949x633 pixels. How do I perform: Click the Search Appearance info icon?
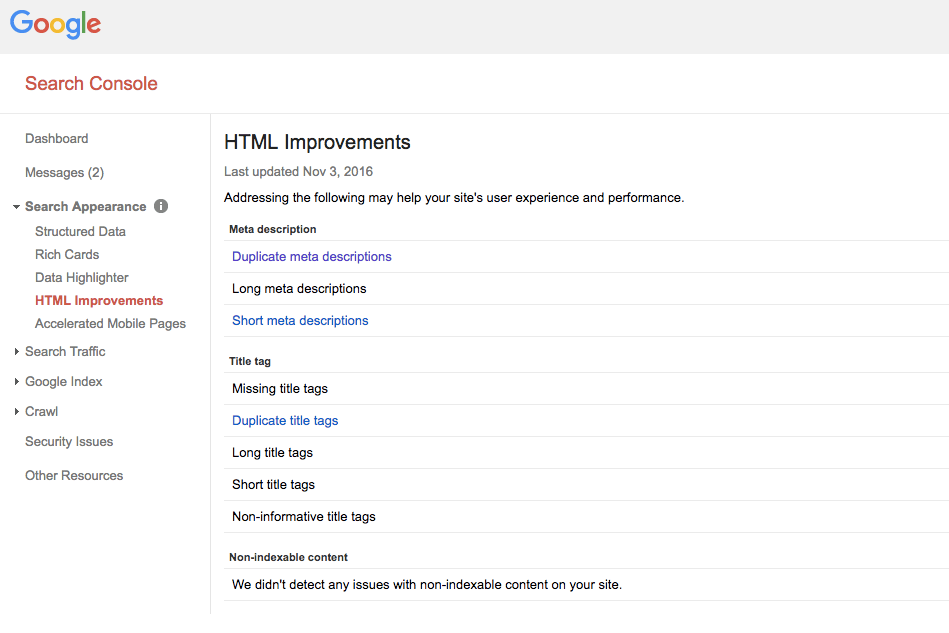click(161, 206)
